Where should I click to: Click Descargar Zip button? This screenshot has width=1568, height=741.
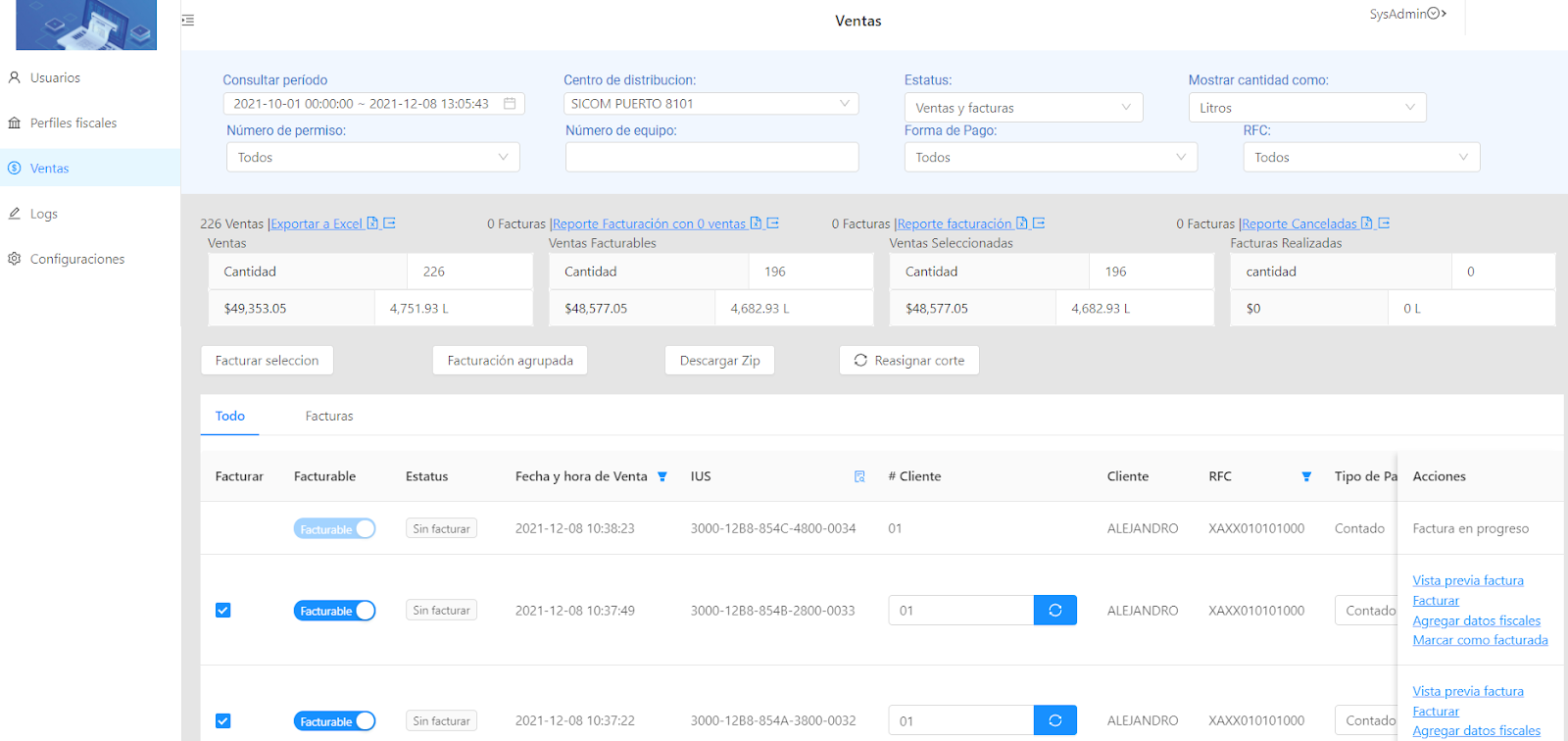coord(720,361)
